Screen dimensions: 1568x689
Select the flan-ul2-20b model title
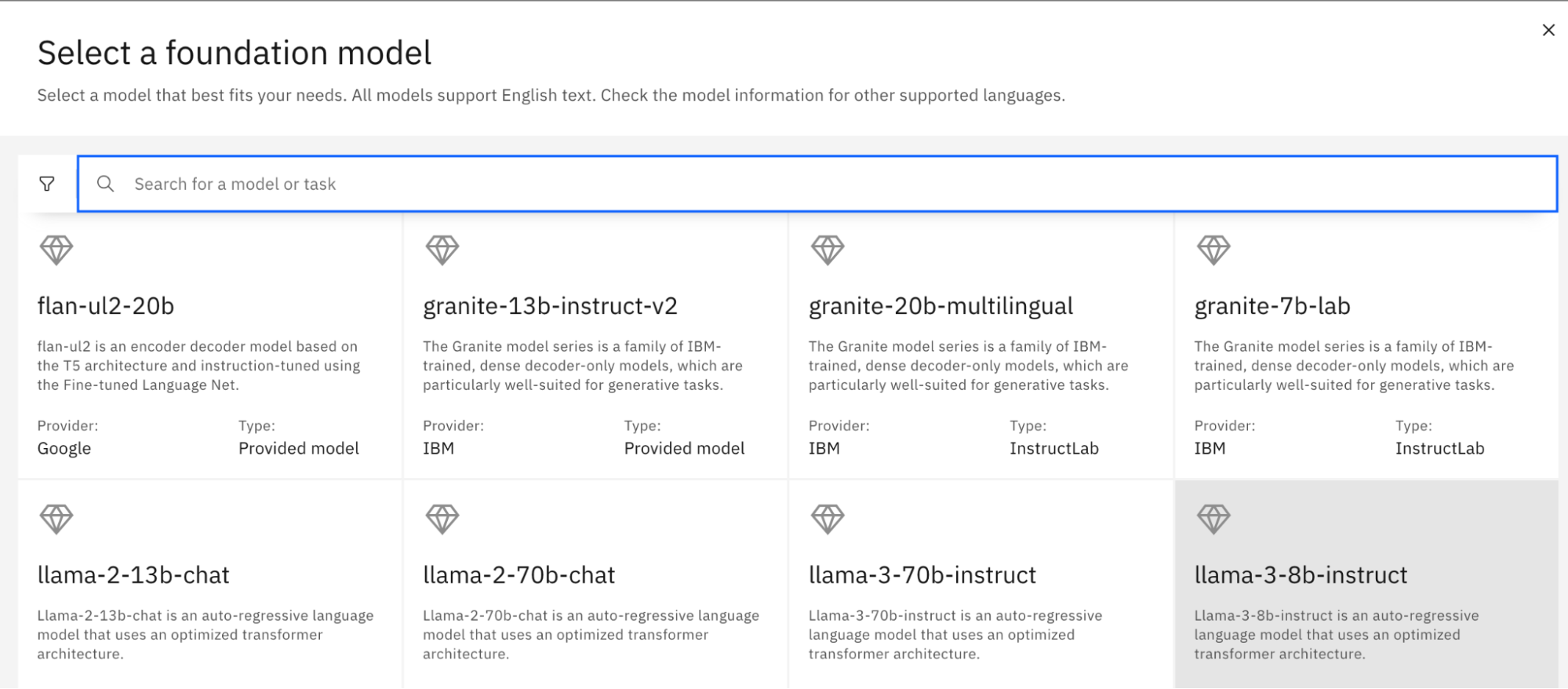coord(106,306)
